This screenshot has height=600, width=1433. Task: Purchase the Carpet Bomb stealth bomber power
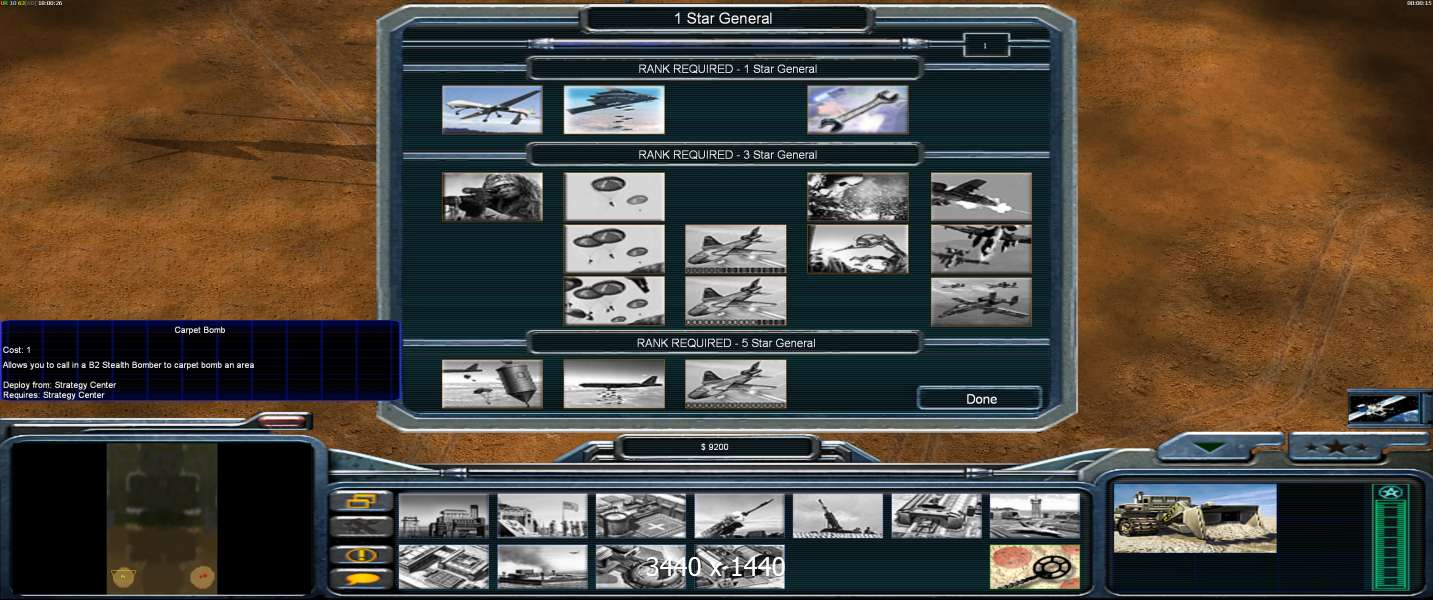coord(614,109)
